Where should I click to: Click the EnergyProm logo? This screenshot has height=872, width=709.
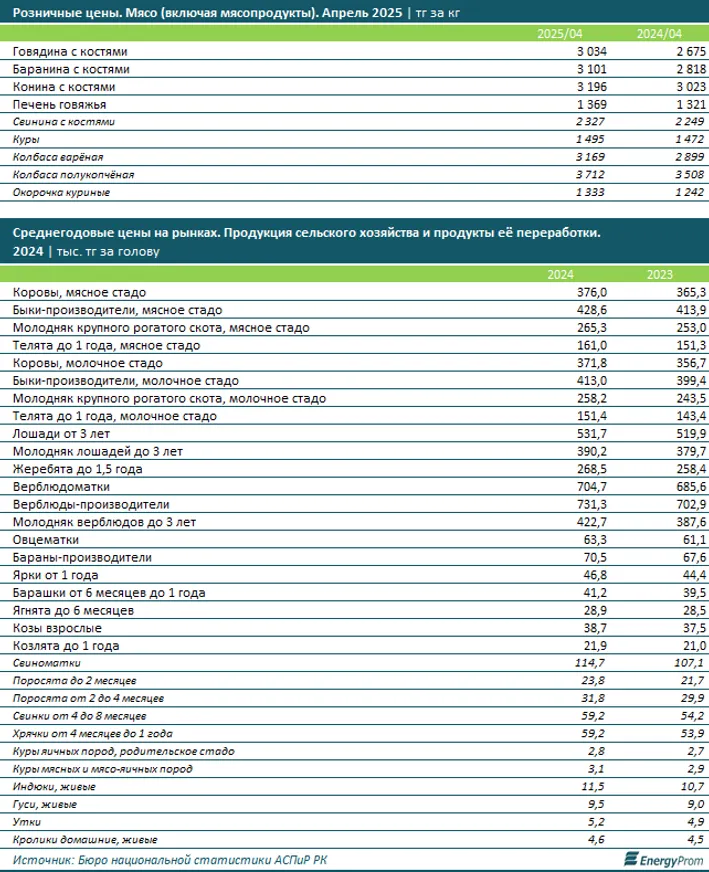662,859
